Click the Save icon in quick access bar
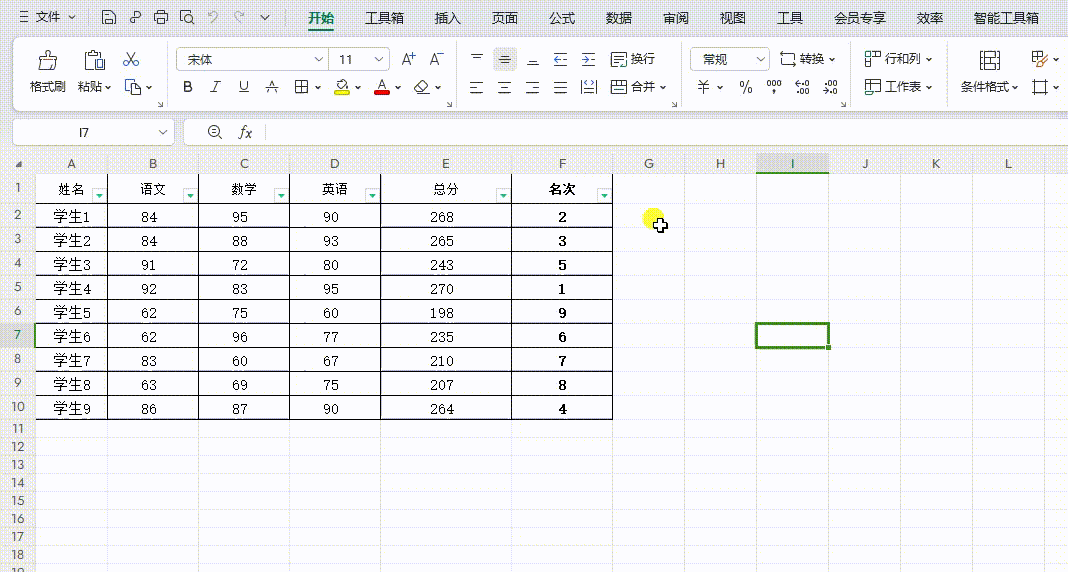1068x572 pixels. (x=109, y=18)
